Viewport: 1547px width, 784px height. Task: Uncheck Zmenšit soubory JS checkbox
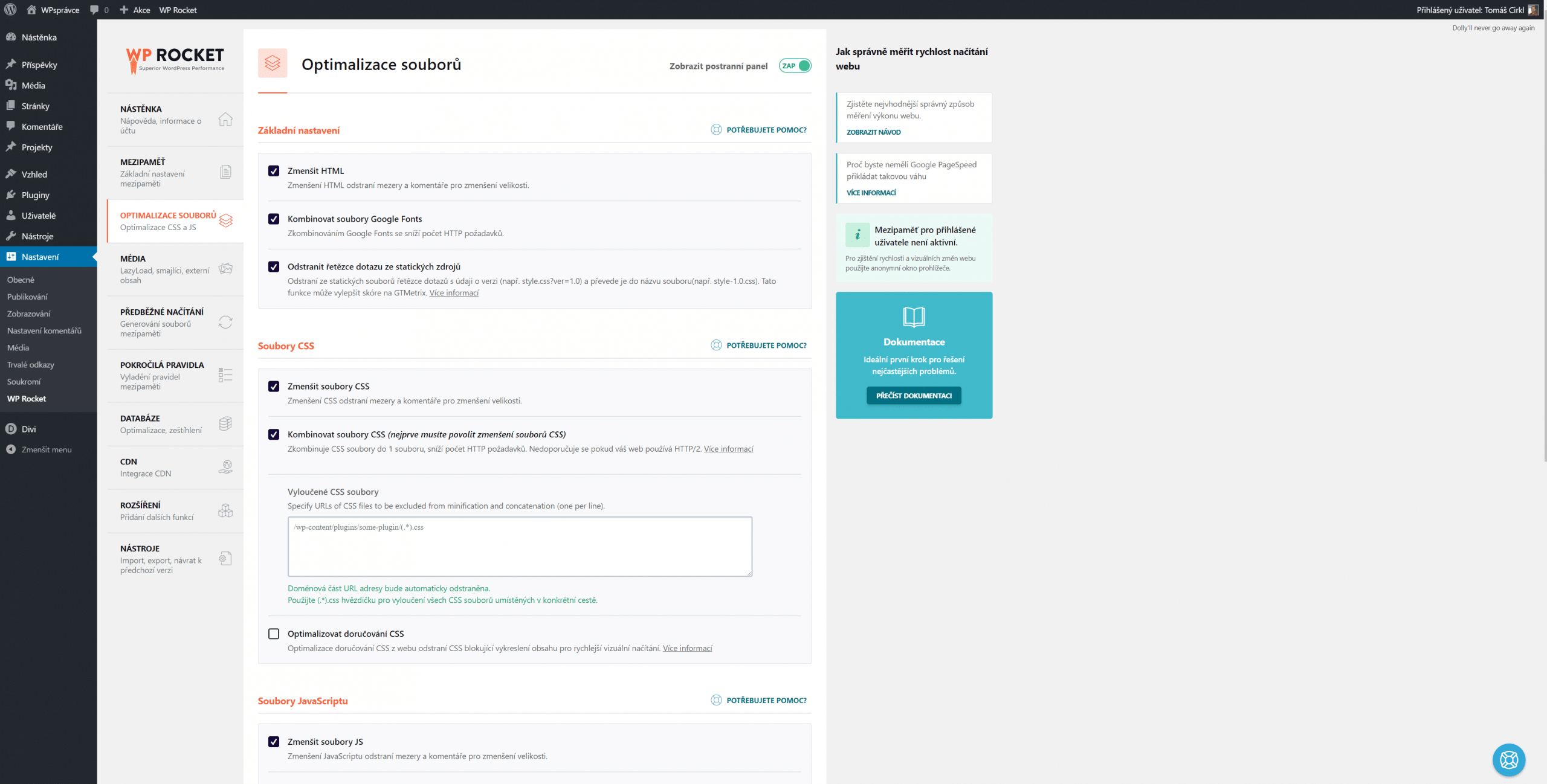click(x=274, y=742)
